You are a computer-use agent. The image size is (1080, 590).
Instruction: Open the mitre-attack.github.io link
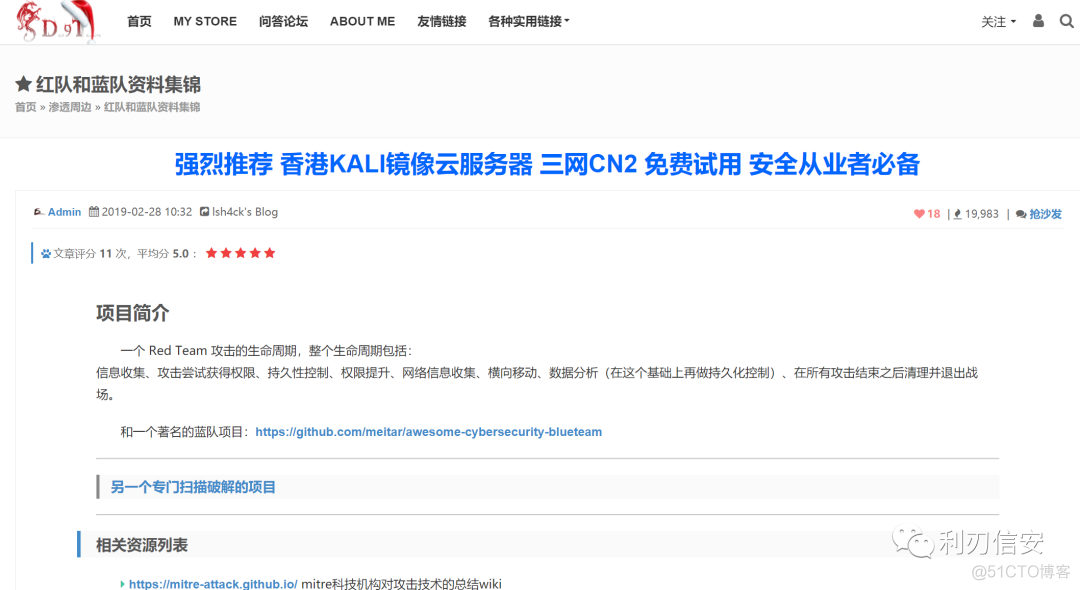coord(213,584)
